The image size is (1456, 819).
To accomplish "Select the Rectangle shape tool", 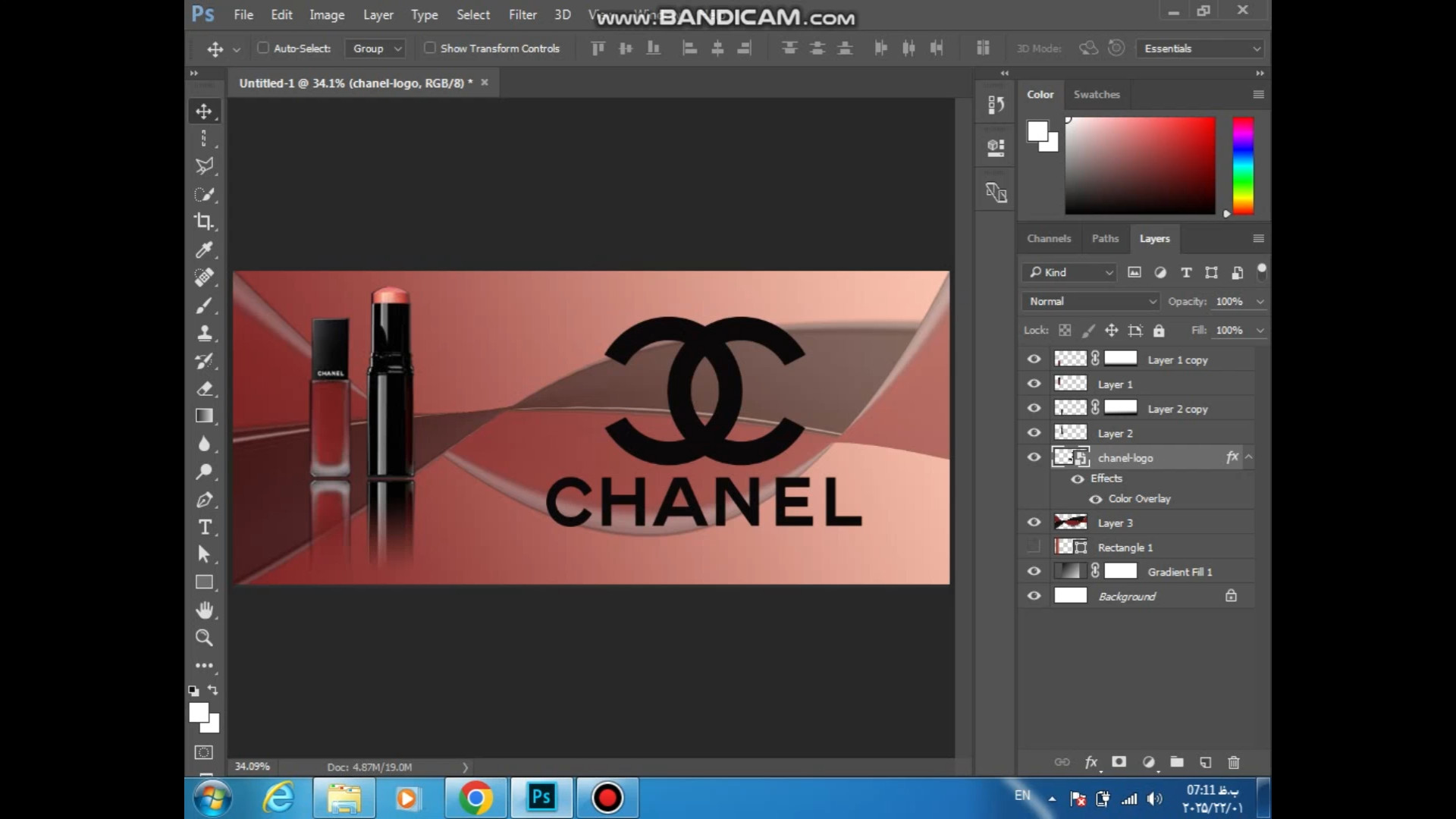I will click(x=204, y=582).
